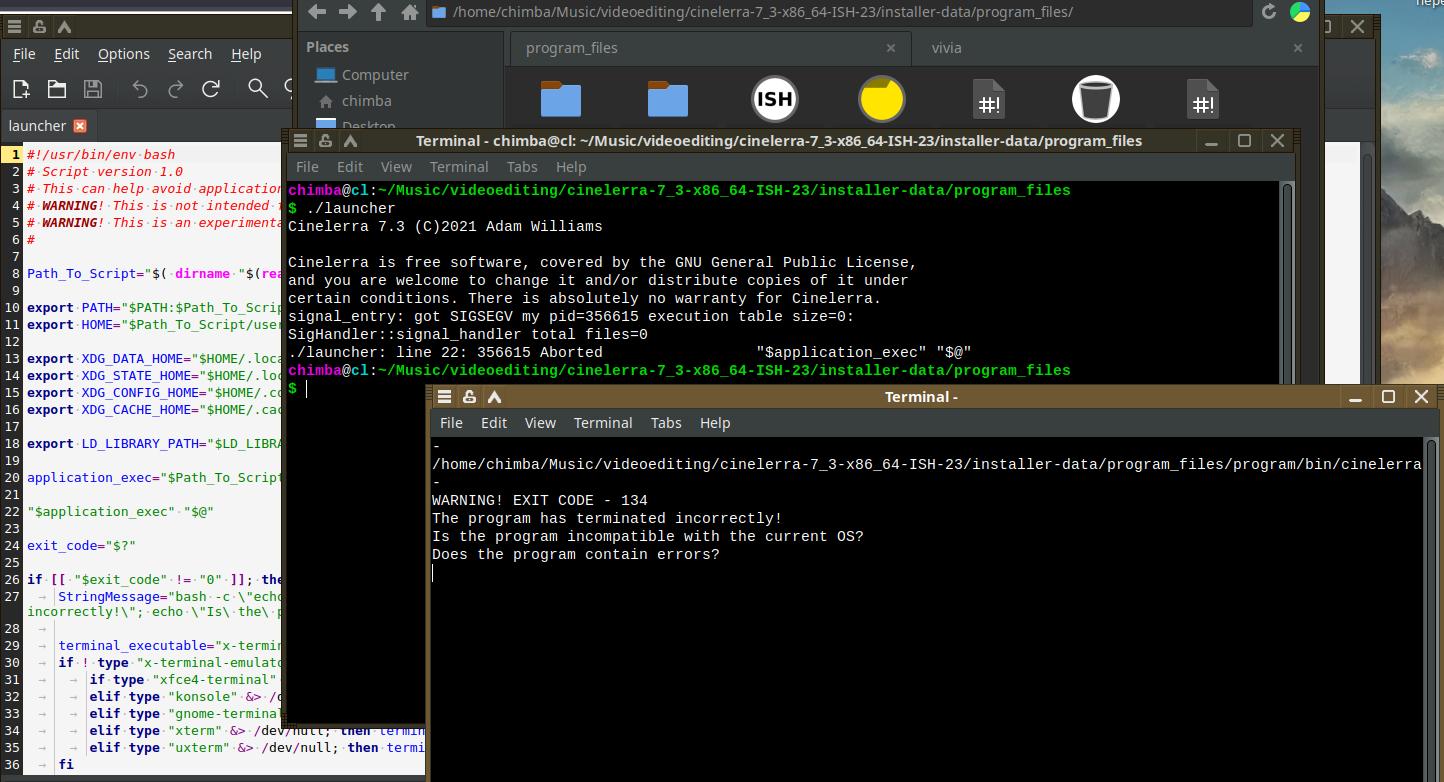This screenshot has height=782, width=1444.
Task: Reload the folder view in file manager
Action: 1269,12
